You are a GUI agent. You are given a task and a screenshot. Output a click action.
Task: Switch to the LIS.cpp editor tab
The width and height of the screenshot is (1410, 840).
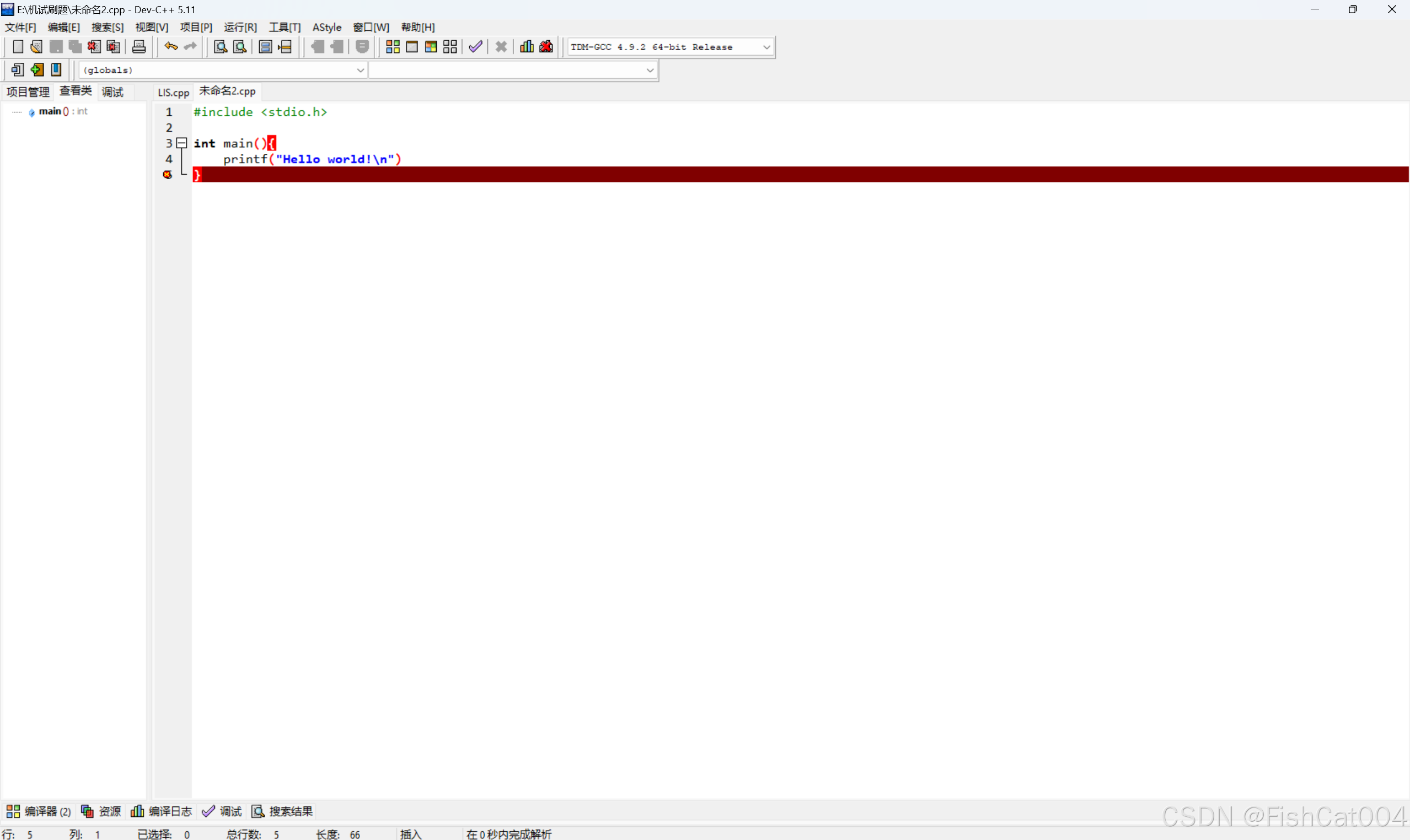[x=173, y=92]
